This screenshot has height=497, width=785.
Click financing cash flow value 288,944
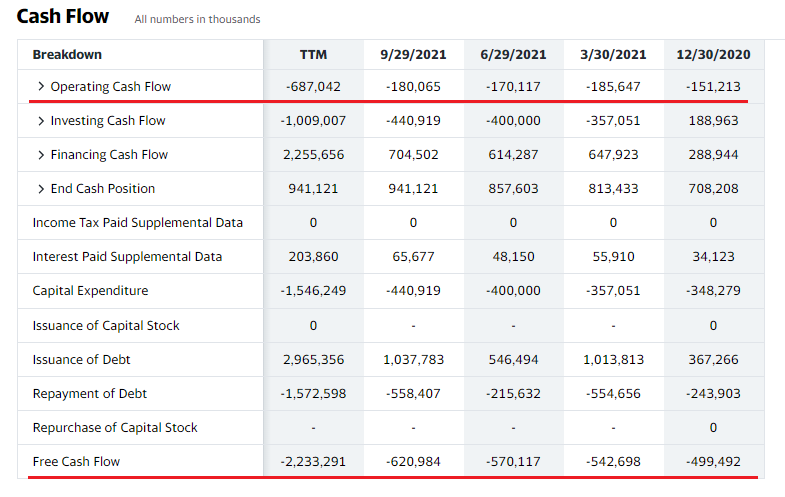point(713,155)
